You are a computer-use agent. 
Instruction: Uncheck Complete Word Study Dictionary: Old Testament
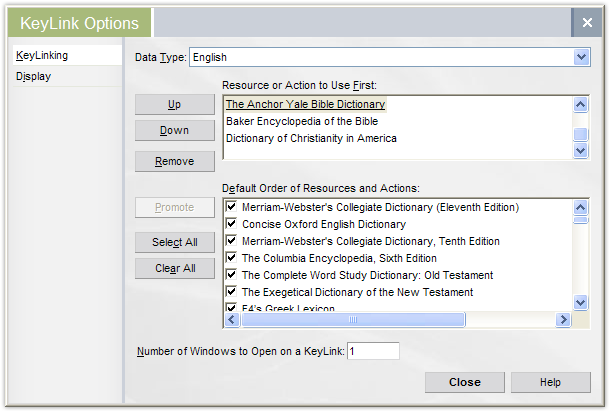click(x=231, y=274)
